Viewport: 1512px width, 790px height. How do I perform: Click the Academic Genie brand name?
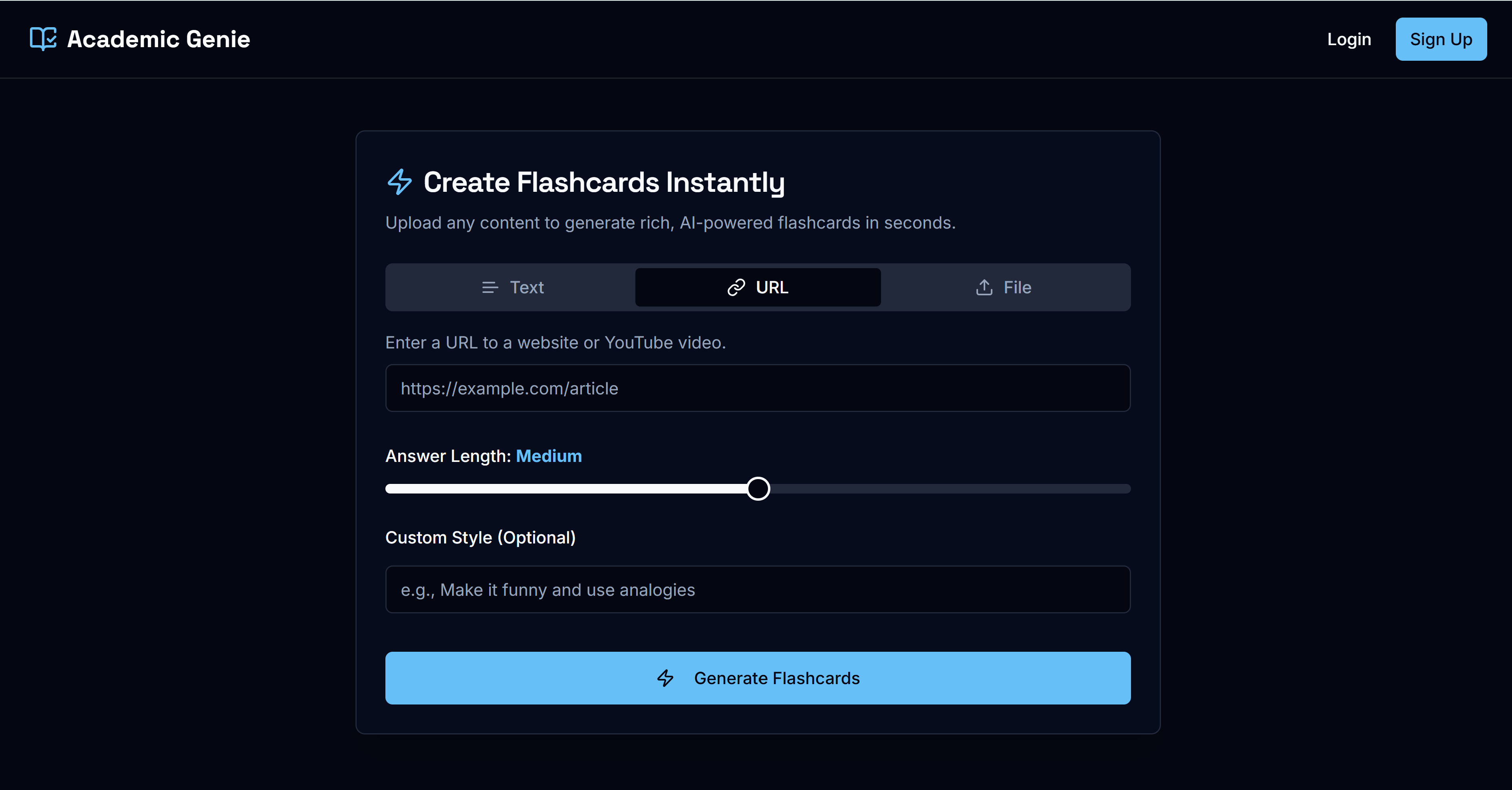coord(159,39)
